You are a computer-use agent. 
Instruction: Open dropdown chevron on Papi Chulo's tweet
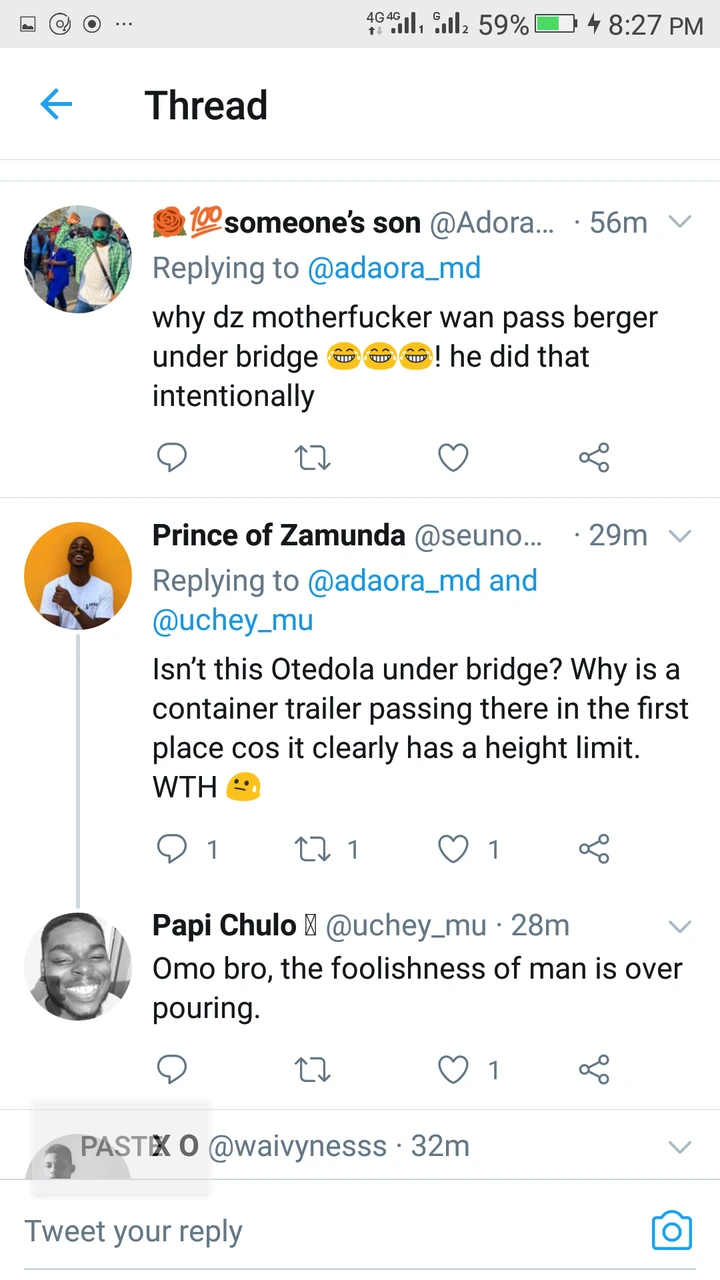pos(680,926)
